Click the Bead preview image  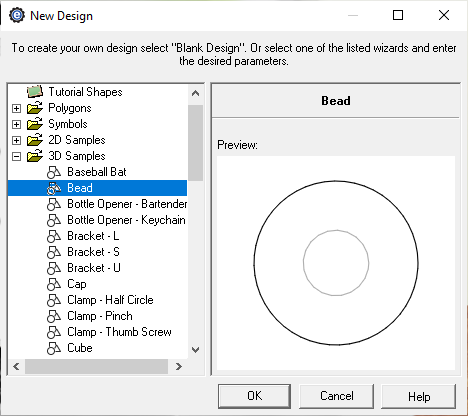click(336, 263)
